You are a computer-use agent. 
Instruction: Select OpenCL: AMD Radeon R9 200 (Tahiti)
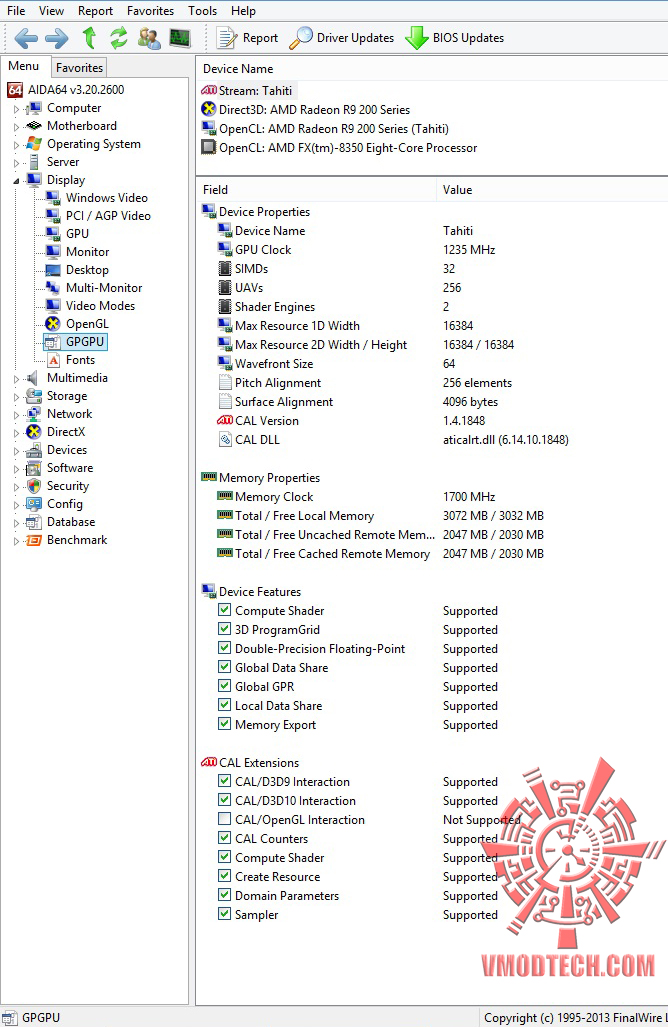pos(325,128)
